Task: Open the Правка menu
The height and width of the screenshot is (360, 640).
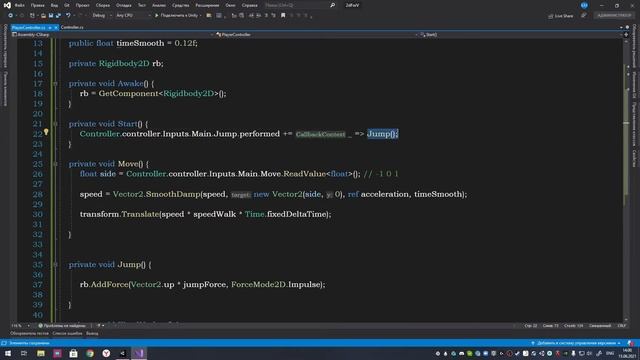Action: coord(38,5)
